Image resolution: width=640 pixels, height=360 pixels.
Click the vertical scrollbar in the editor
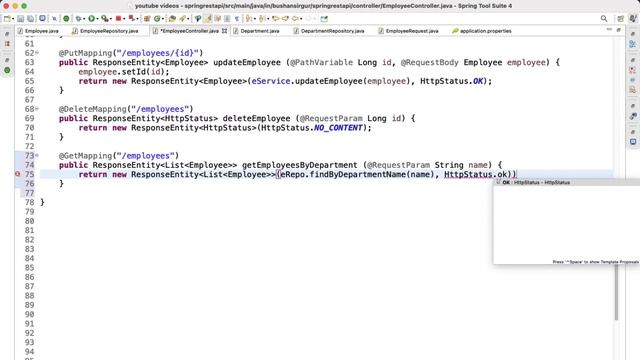point(616,292)
